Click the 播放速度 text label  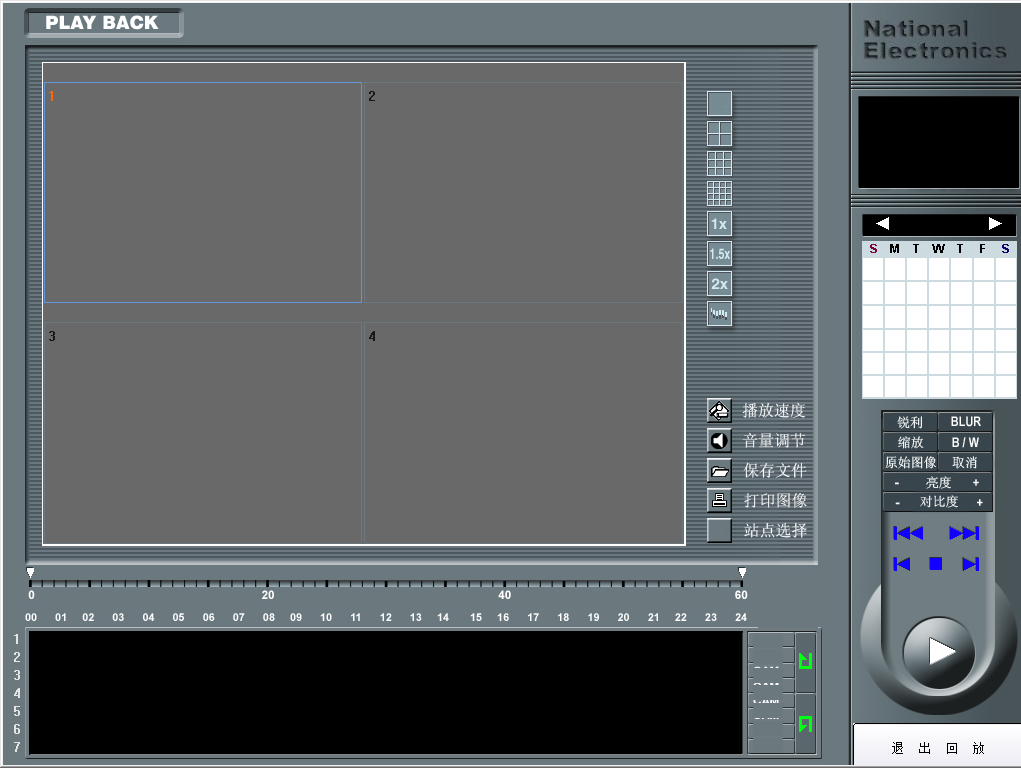click(774, 410)
